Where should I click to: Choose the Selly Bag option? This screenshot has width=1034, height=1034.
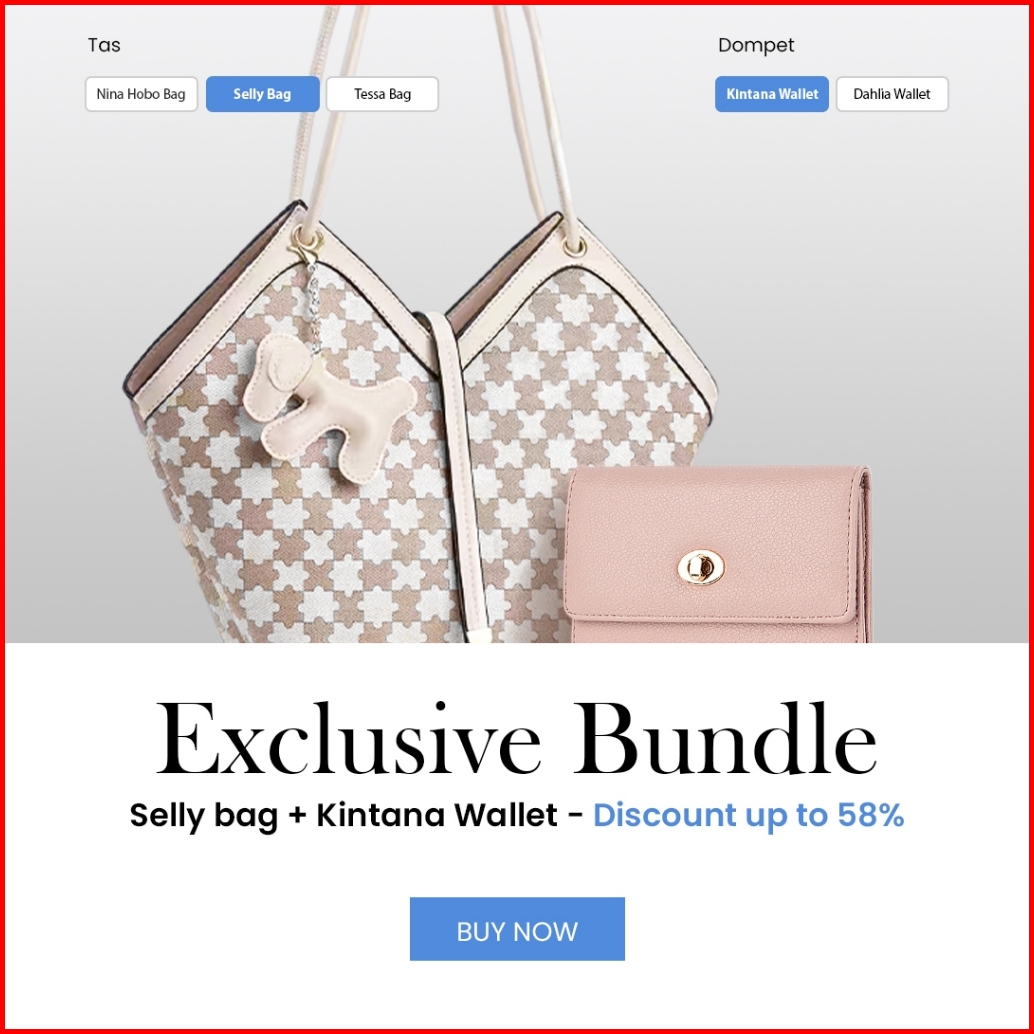(262, 94)
